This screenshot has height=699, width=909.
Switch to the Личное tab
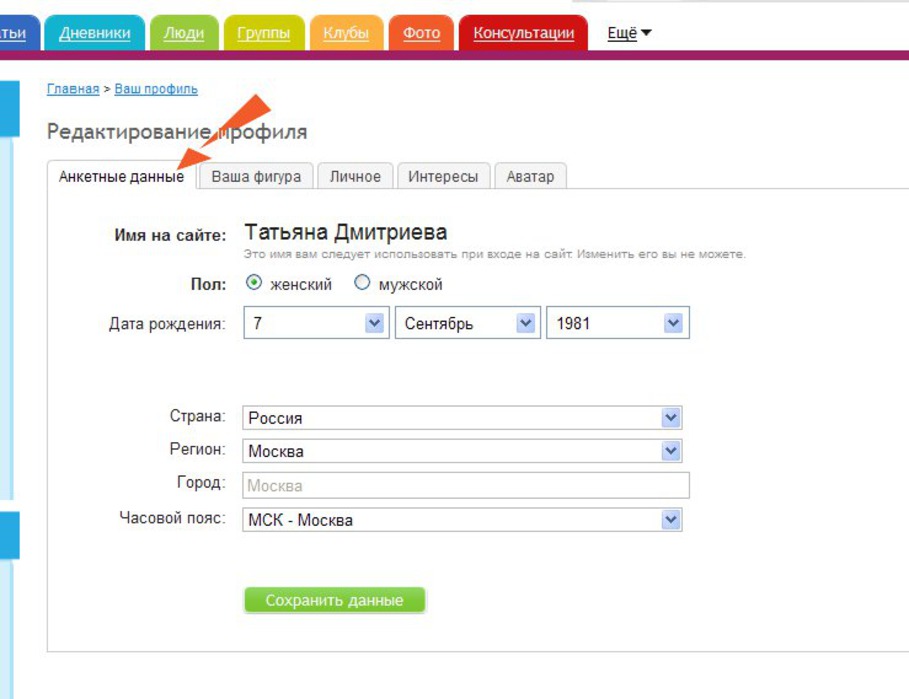tap(355, 177)
